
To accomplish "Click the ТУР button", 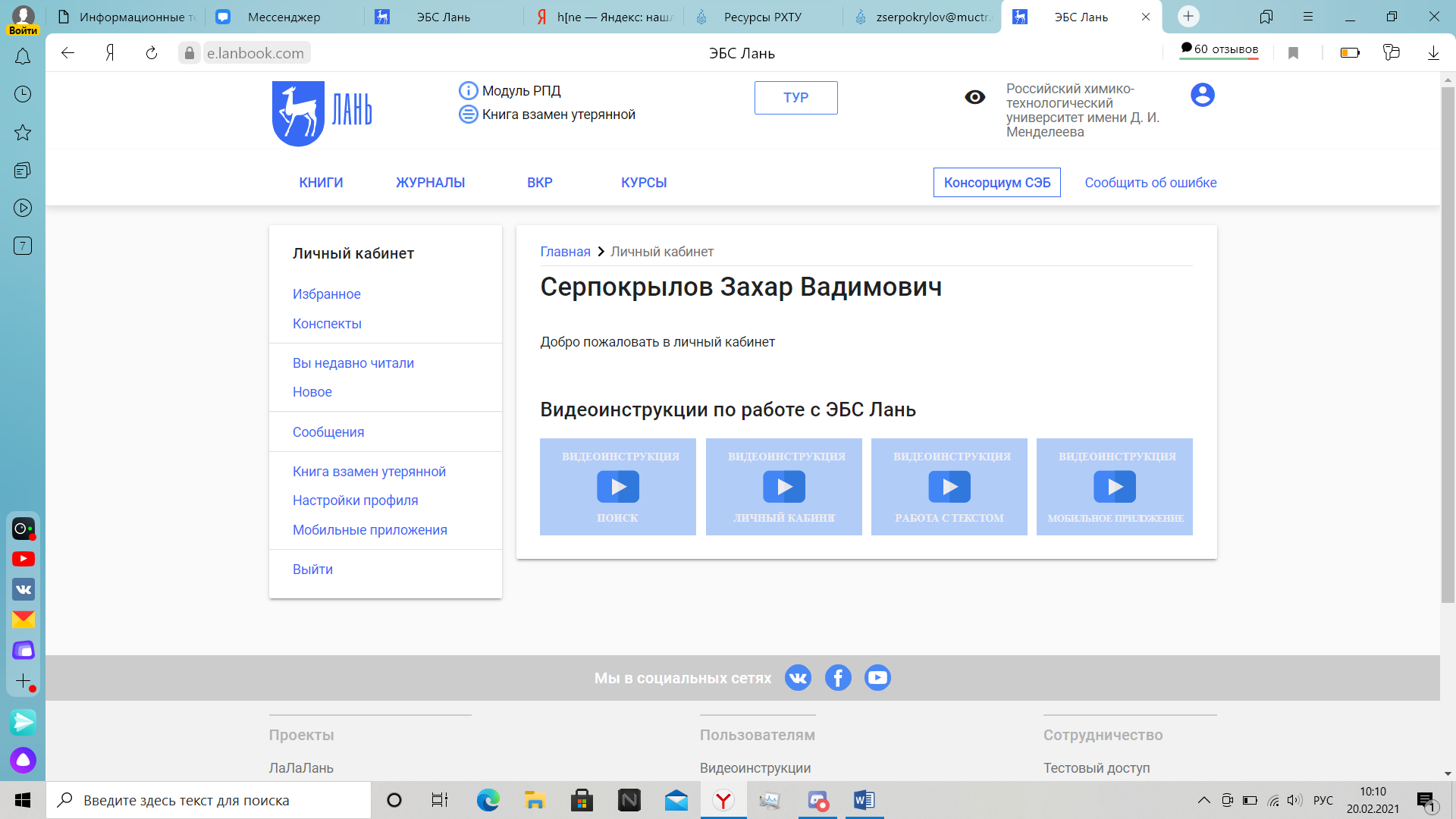I will (795, 98).
